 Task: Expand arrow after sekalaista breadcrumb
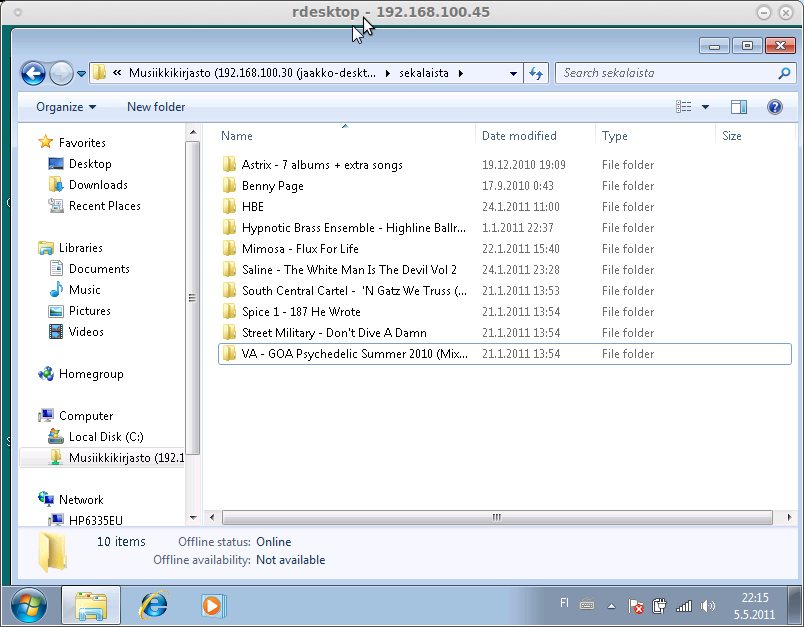click(x=461, y=73)
